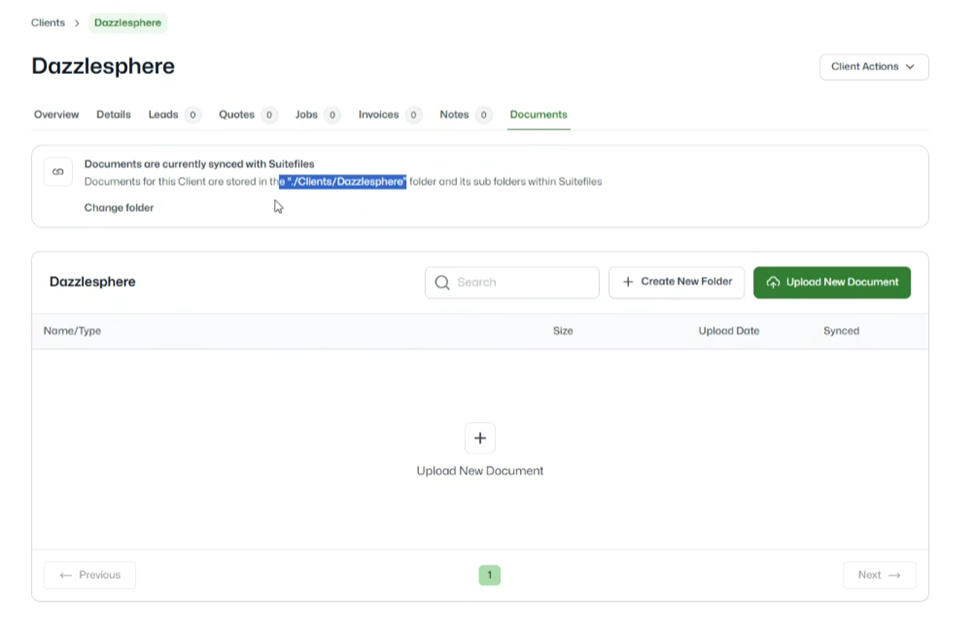This screenshot has height=628, width=975.
Task: Open the Details tab
Action: [113, 114]
